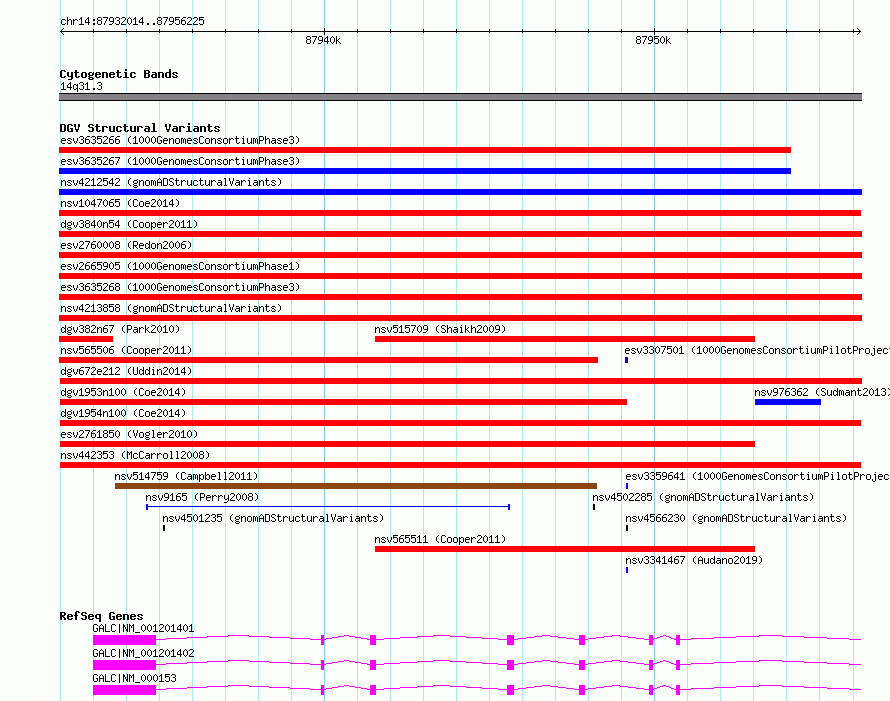
Task: Click the ruler's right arrow end
Action: [x=858, y=31]
